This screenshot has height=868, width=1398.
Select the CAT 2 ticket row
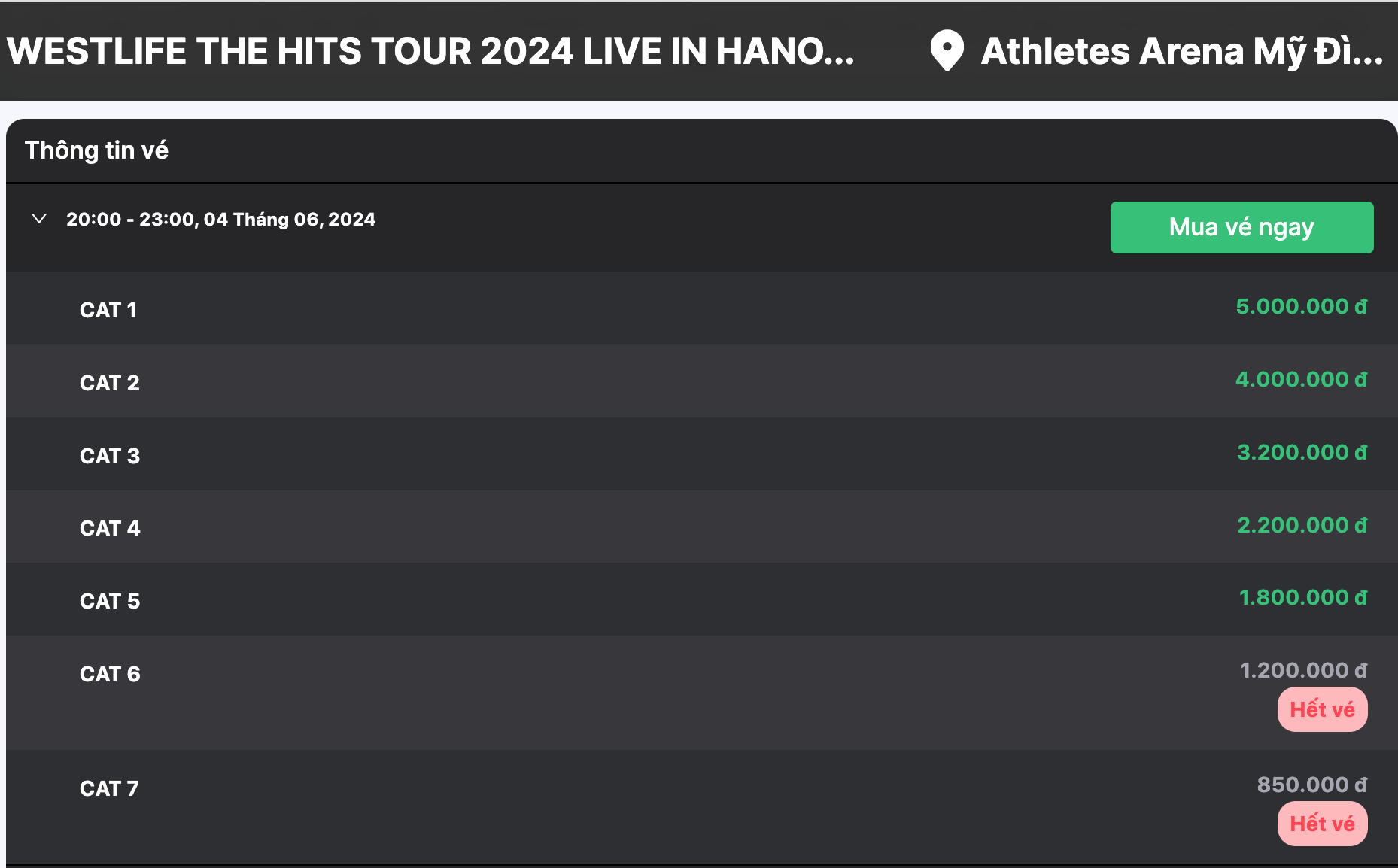[x=702, y=381]
